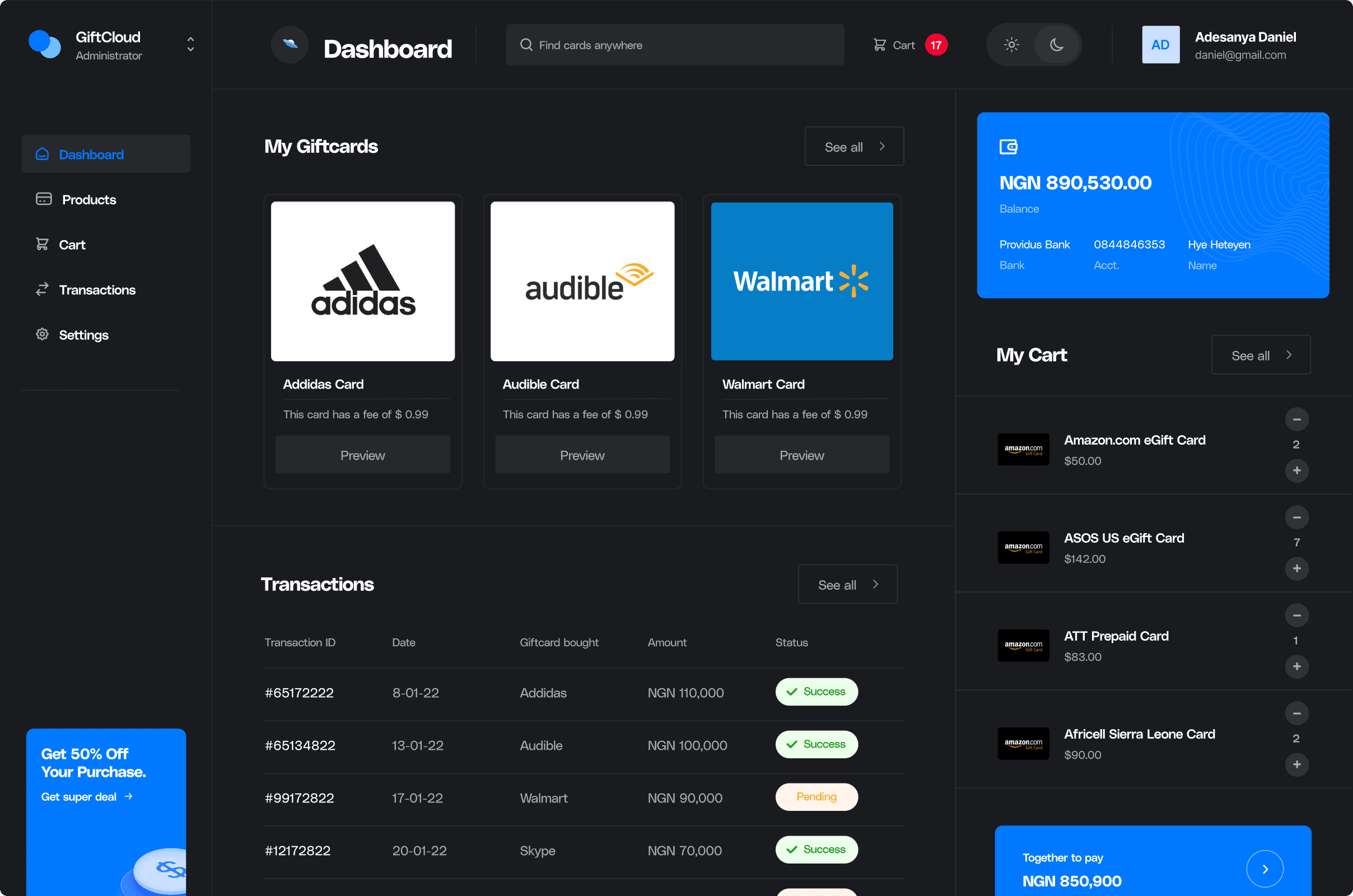Screen dimensions: 1353x896
Task: Click the My Giftcards See all chevron
Action: click(882, 146)
